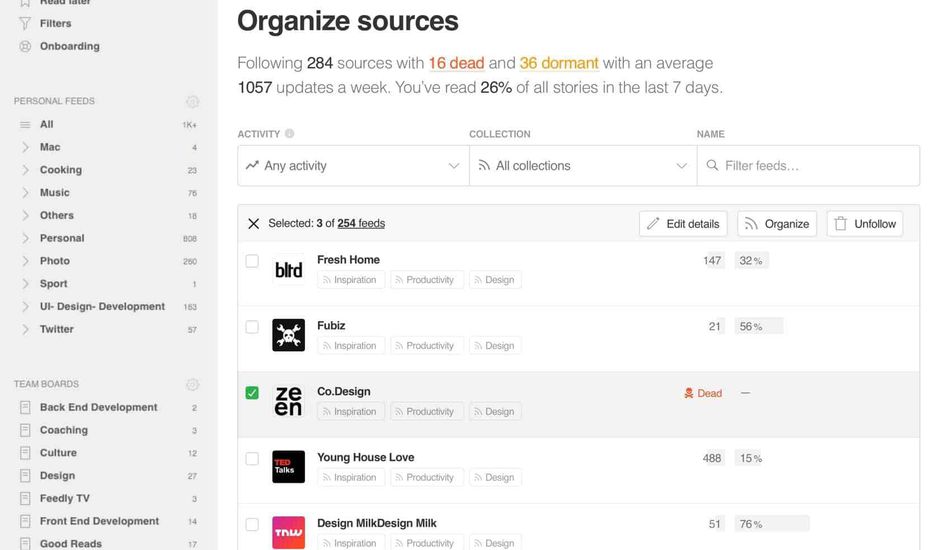Clear selection with the X icon

click(x=253, y=224)
